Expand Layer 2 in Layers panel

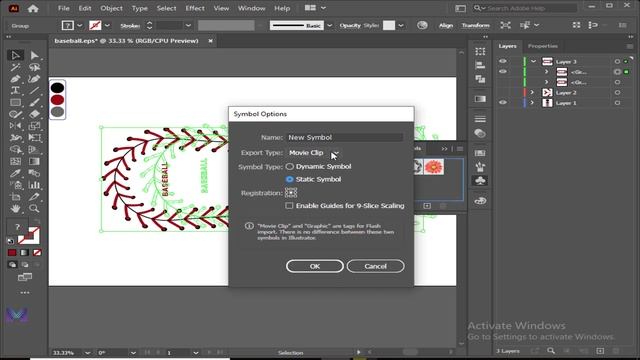coord(532,93)
